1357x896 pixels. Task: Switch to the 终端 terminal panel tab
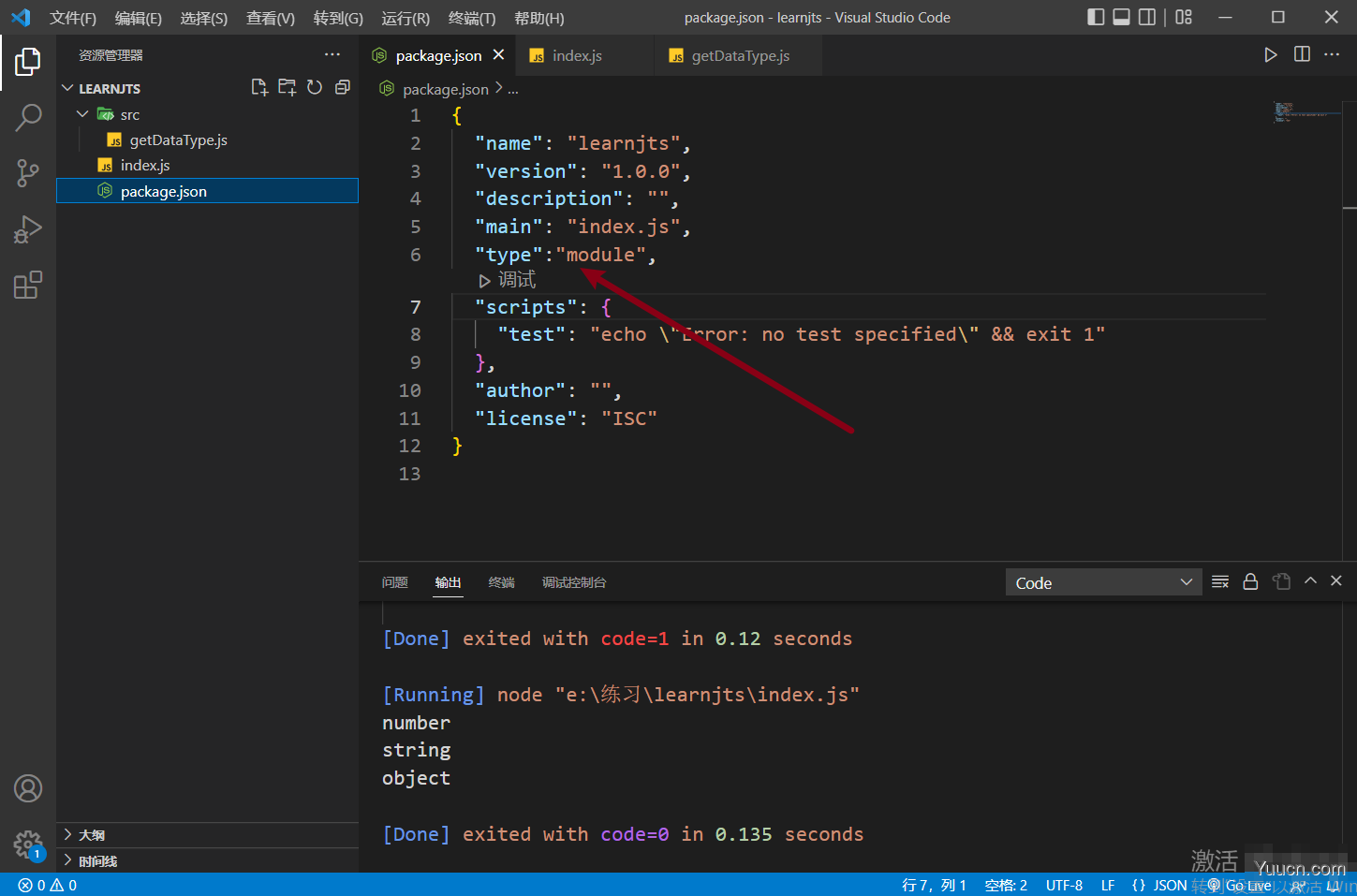[x=502, y=582]
